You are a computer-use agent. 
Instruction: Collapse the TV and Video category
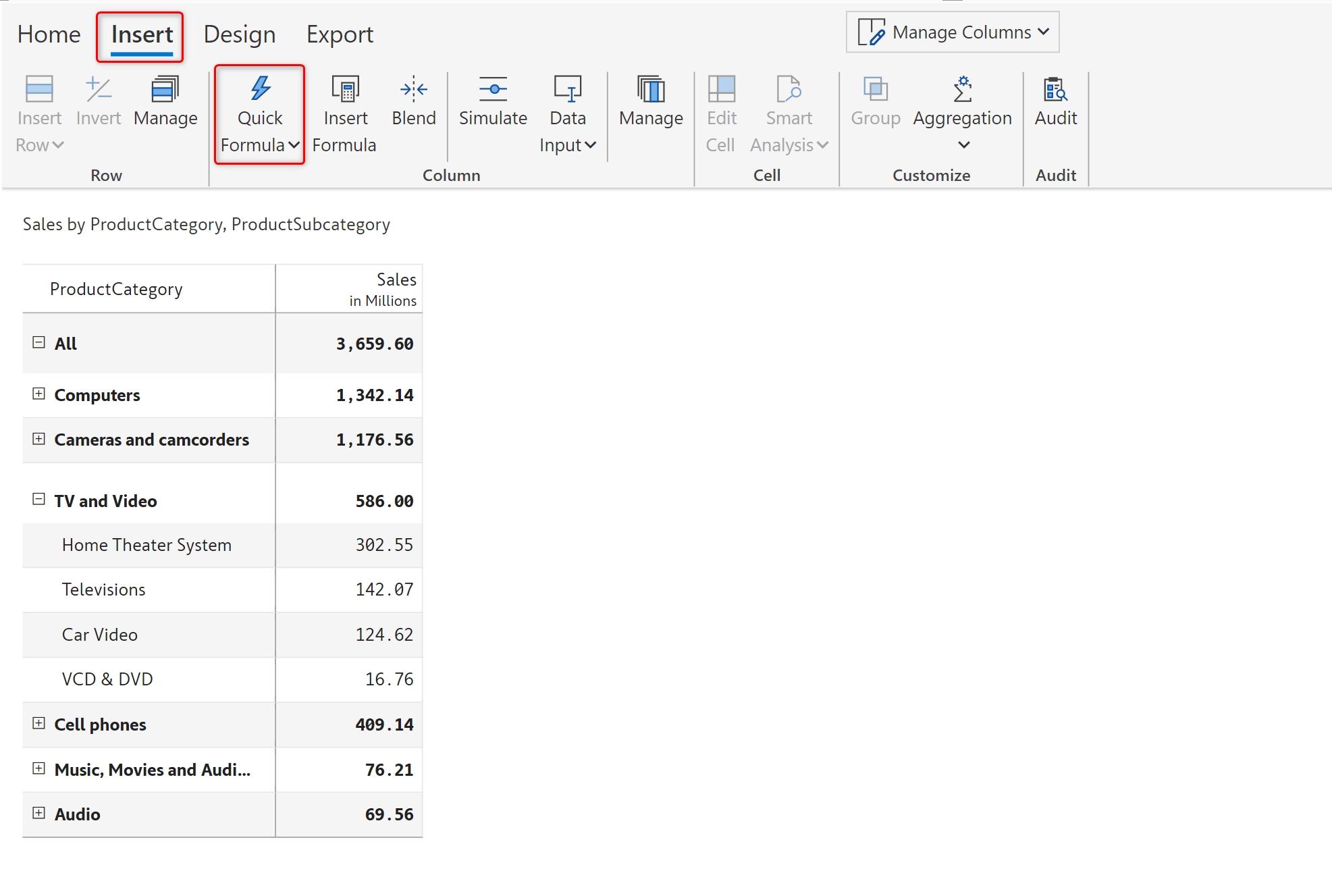(x=39, y=500)
